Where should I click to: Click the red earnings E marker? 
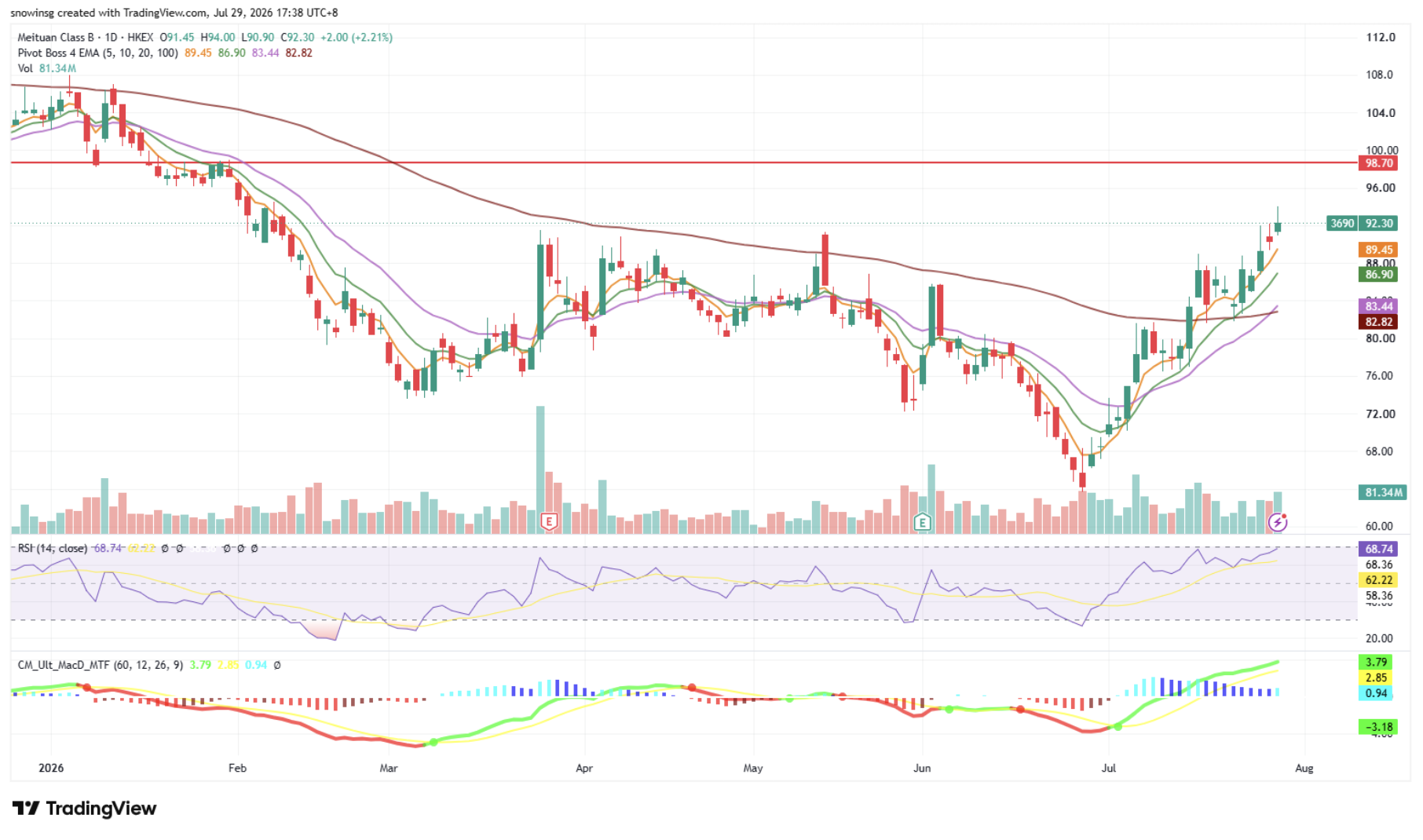[549, 521]
